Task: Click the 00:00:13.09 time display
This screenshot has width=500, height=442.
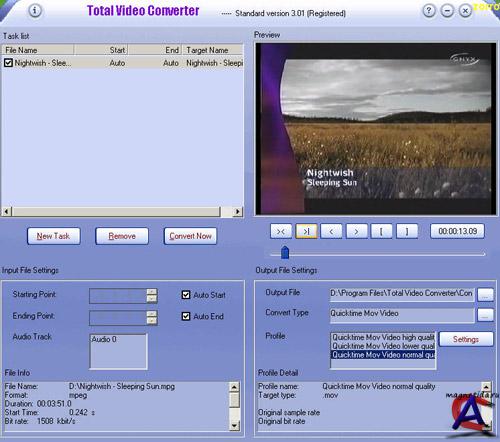Action: [457, 231]
